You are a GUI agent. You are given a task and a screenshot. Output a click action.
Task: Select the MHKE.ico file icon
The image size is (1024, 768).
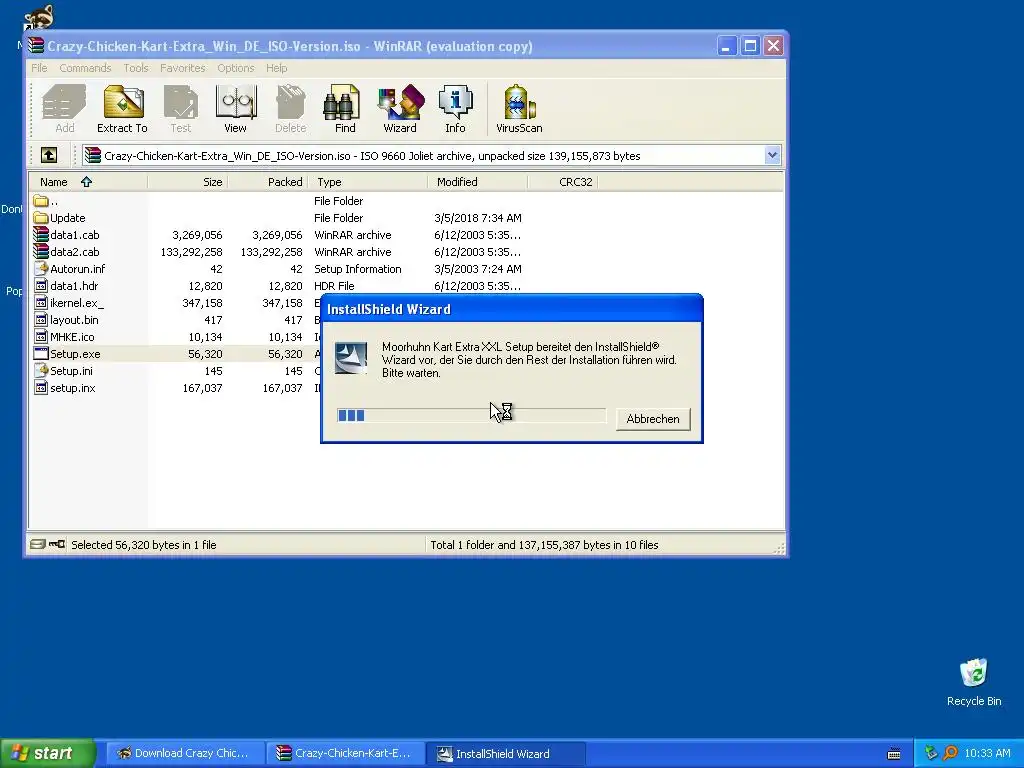pyautogui.click(x=41, y=336)
